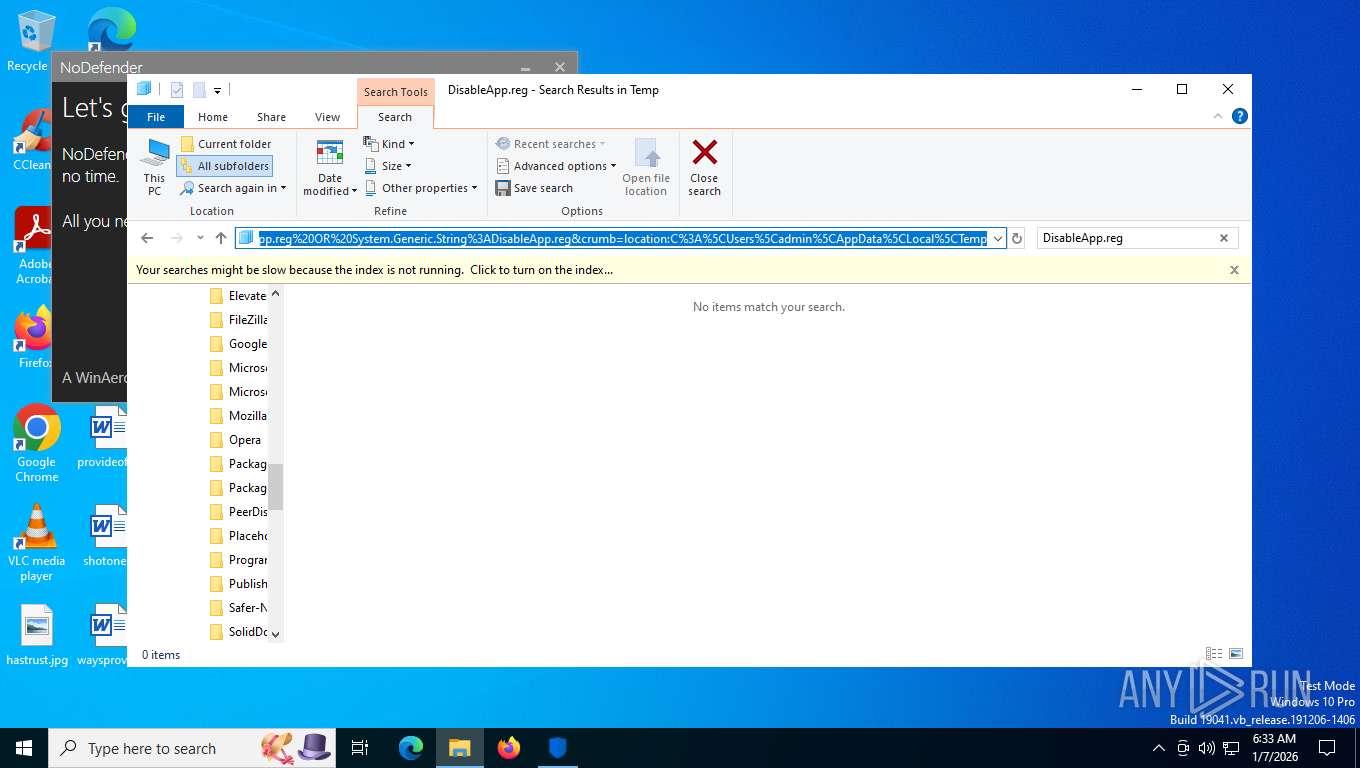This screenshot has width=1360, height=768.
Task: Open Explorer help question mark icon
Action: pos(1240,116)
